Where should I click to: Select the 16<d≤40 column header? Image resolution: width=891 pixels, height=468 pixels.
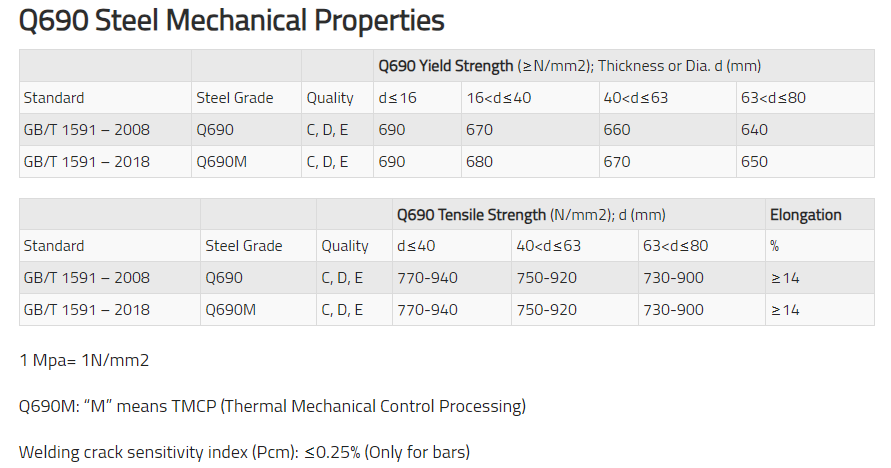[x=497, y=98]
